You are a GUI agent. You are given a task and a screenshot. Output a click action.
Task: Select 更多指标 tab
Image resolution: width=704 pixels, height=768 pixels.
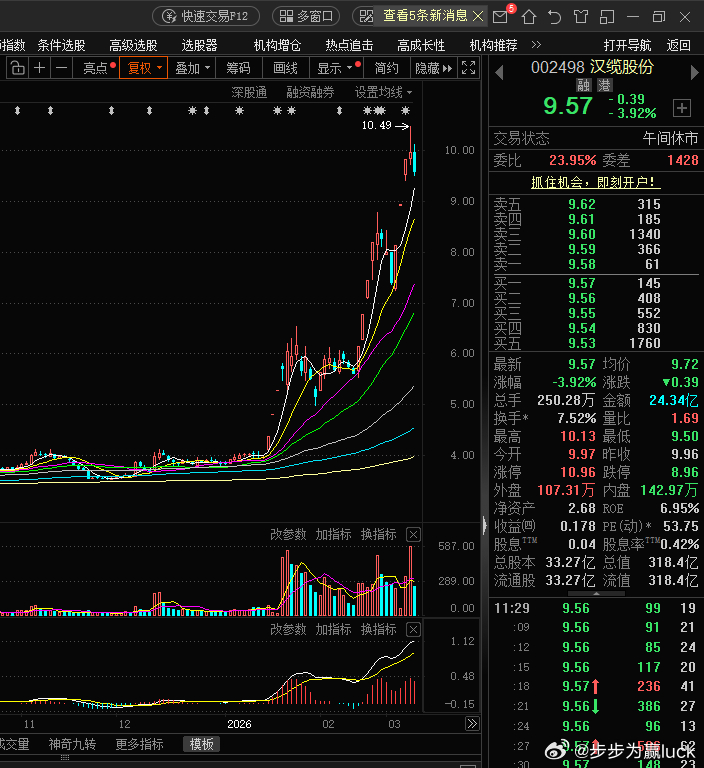(139, 744)
